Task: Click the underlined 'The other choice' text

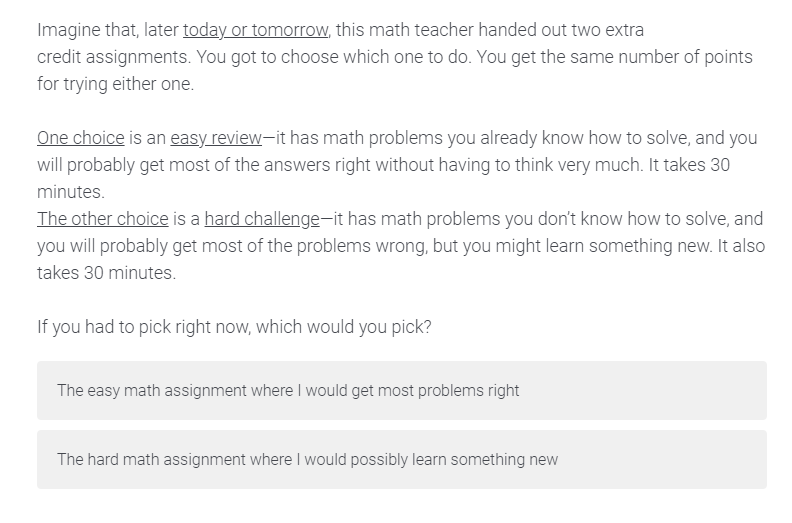Action: pos(103,219)
